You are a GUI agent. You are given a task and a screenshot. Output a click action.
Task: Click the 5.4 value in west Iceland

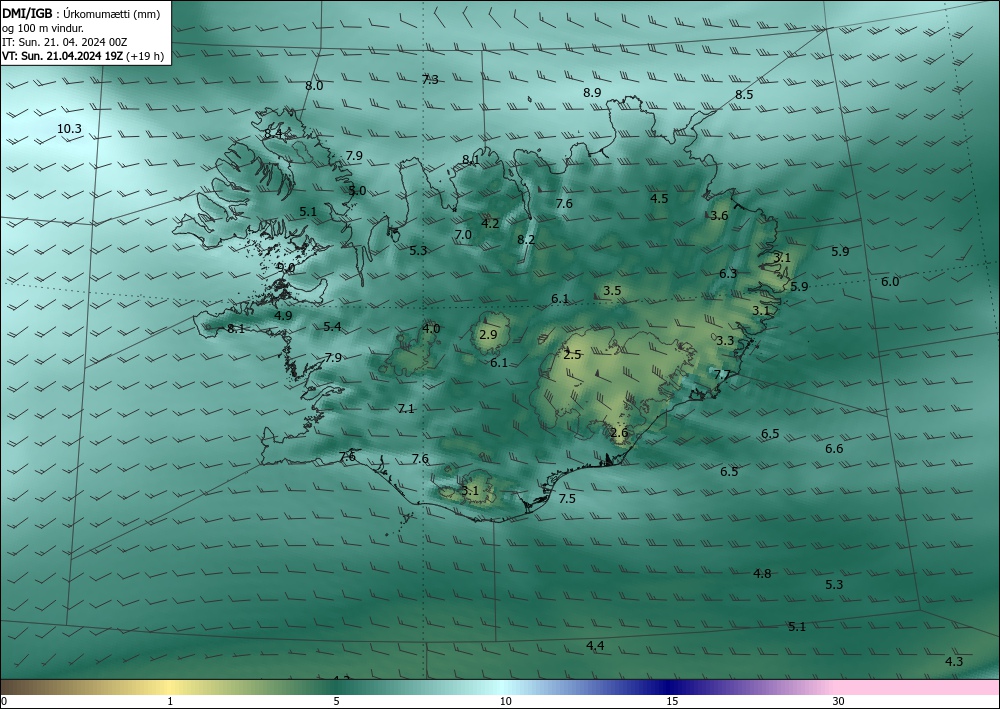tap(332, 327)
